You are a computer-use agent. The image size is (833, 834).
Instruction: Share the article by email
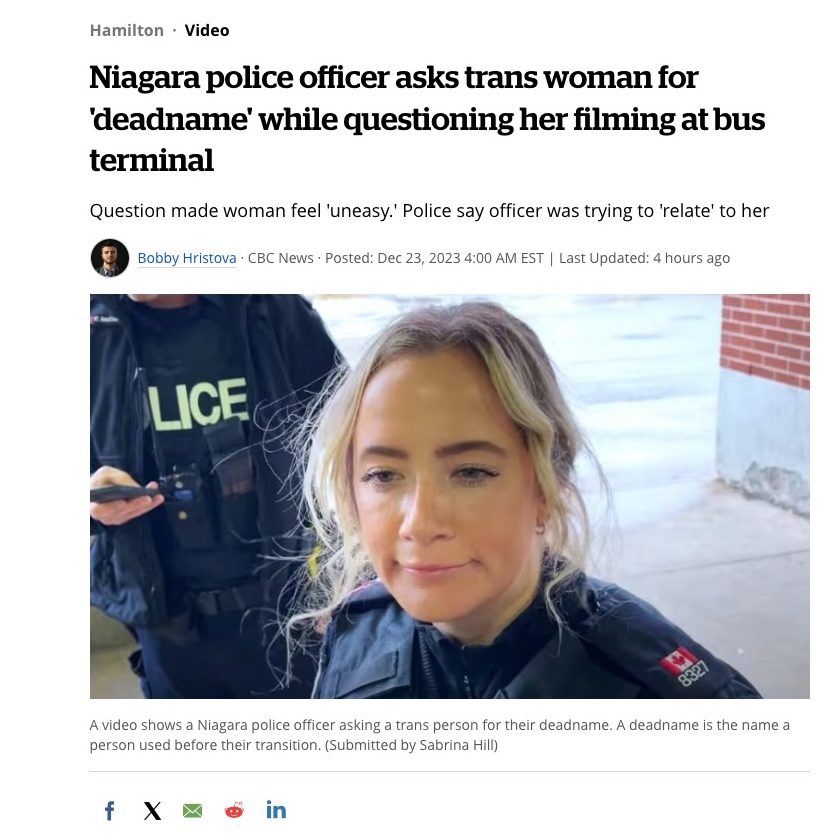click(193, 811)
